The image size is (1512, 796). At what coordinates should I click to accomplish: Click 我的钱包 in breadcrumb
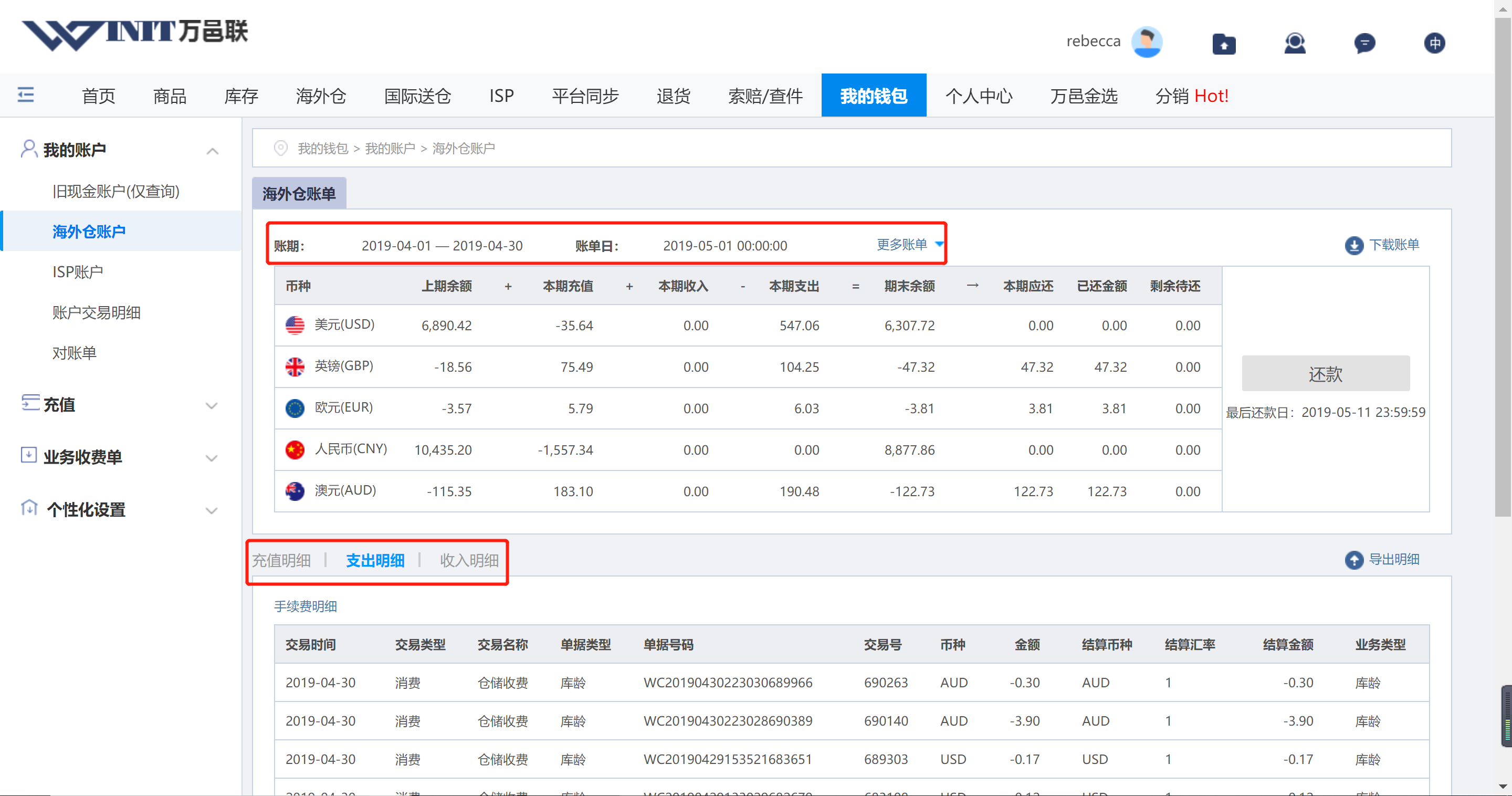tap(323, 149)
